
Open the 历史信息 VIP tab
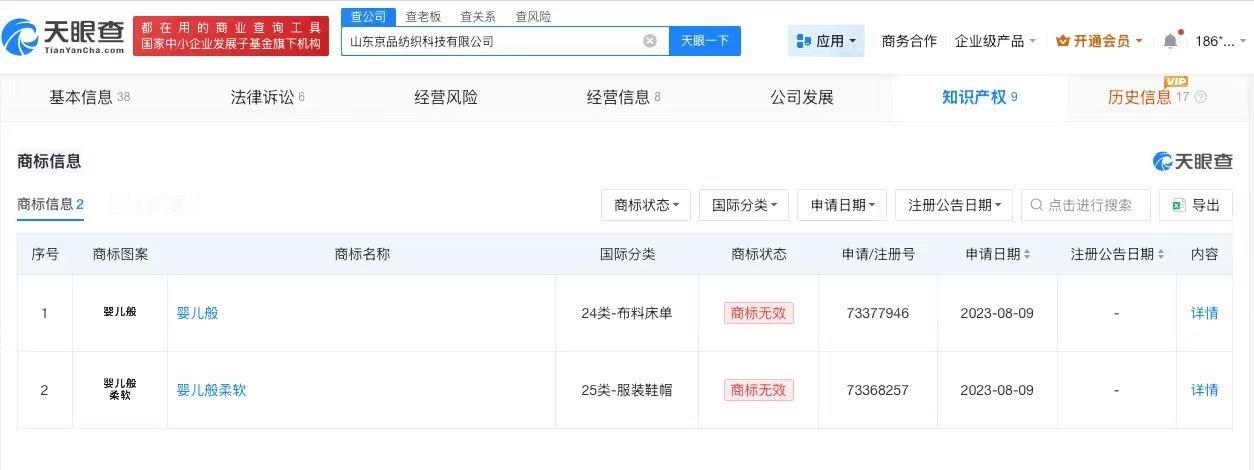[x=1157, y=98]
